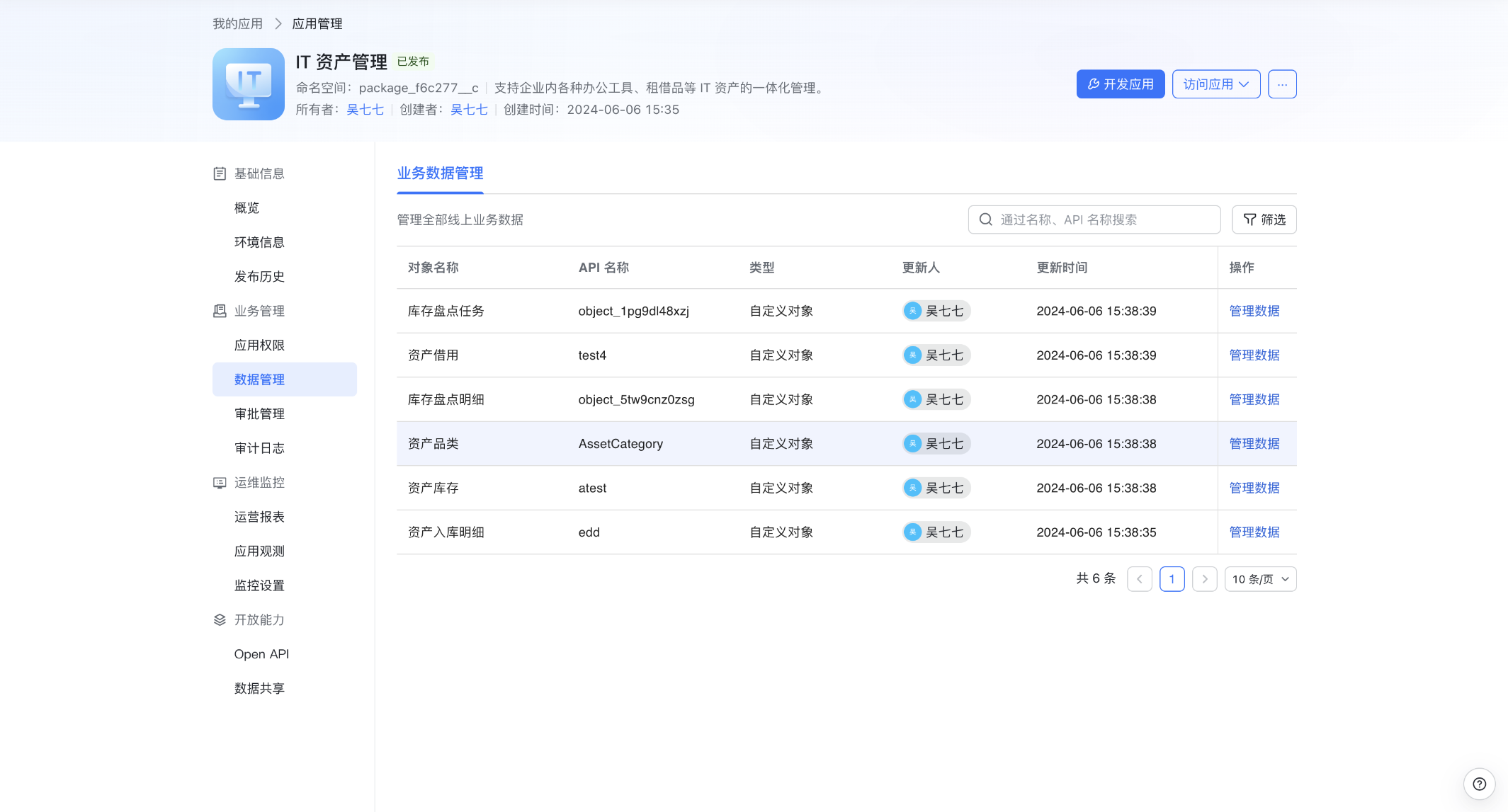
Task: Click API name atest
Action: pos(592,488)
